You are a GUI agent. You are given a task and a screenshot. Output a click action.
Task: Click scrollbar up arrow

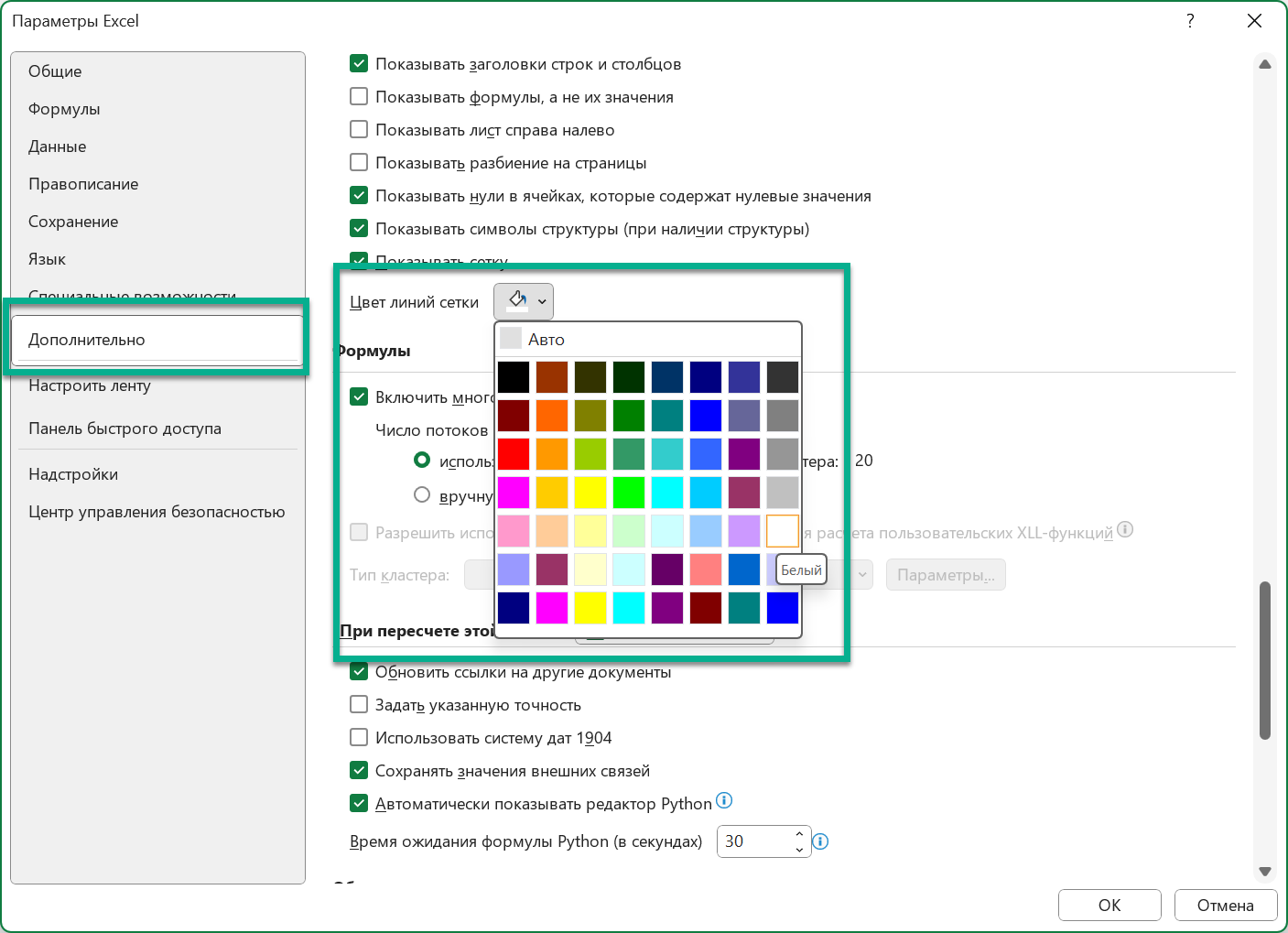click(1265, 64)
